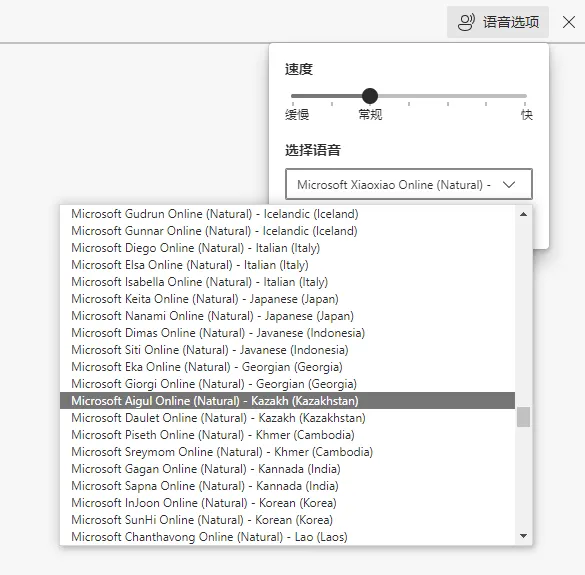This screenshot has width=585, height=575.
Task: Select highlighted Aigul Kazakh voice
Action: [287, 401]
